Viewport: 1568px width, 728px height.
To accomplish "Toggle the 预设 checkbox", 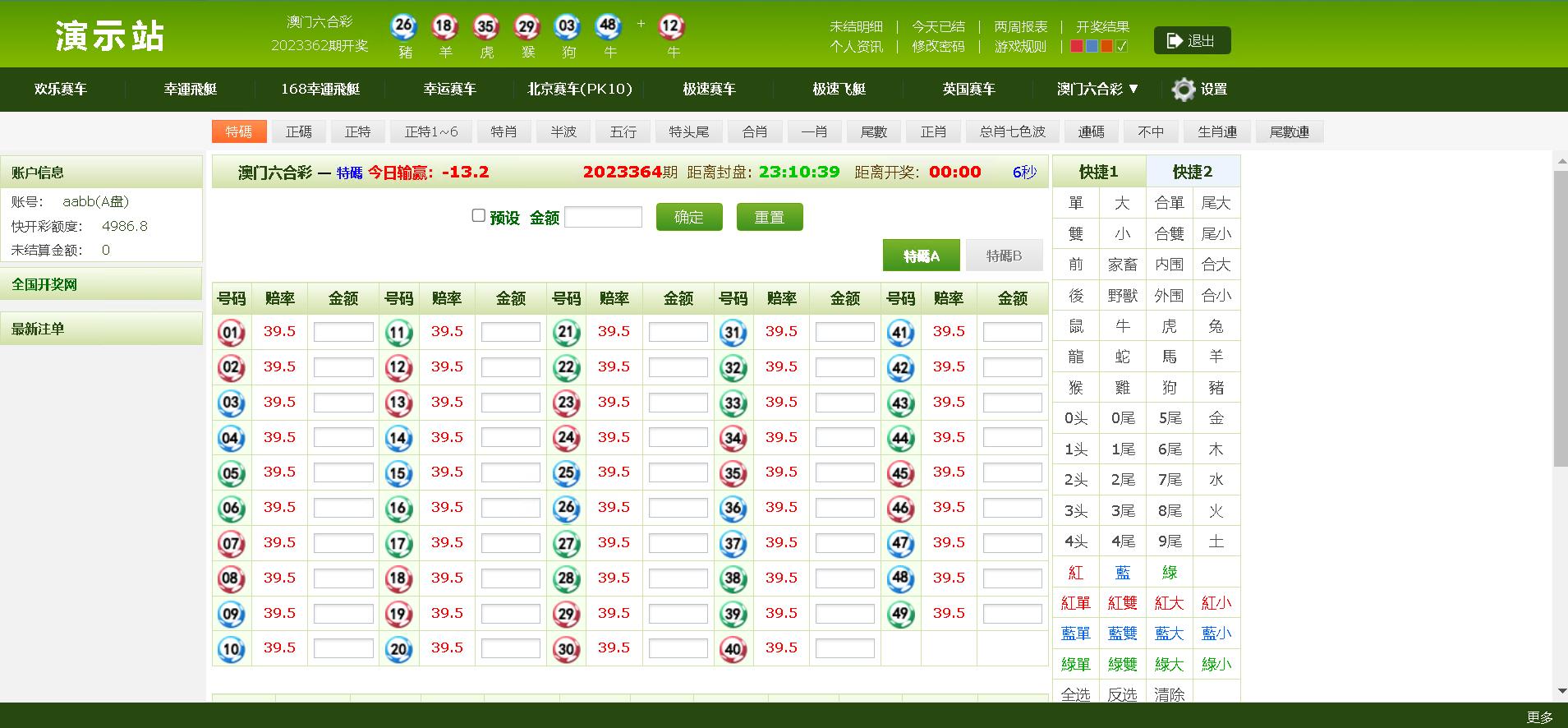I will pyautogui.click(x=478, y=215).
